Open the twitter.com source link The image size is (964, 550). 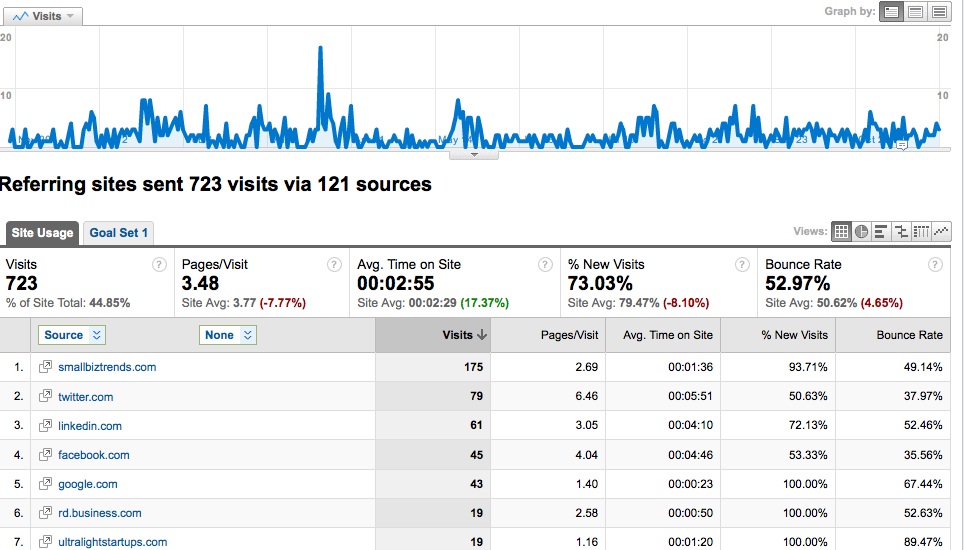click(85, 397)
